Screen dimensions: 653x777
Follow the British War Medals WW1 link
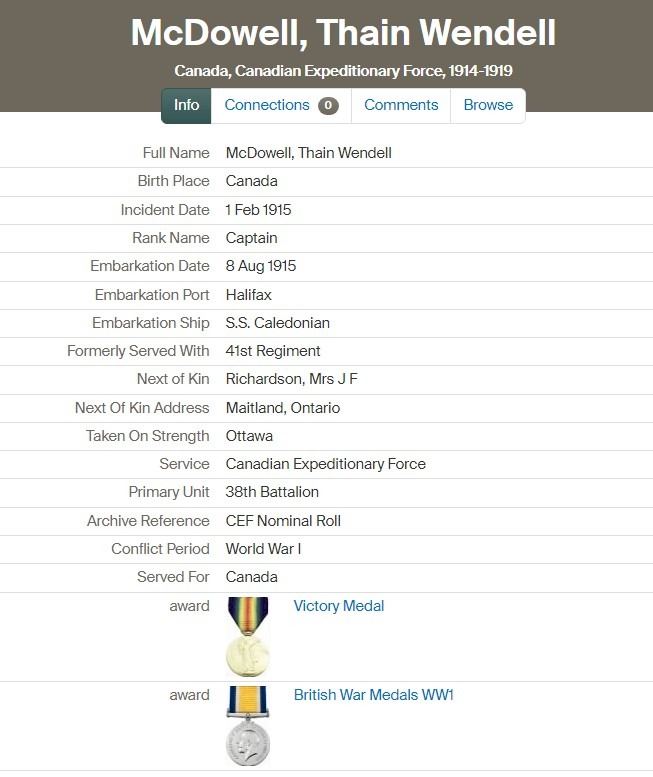pyautogui.click(x=373, y=695)
